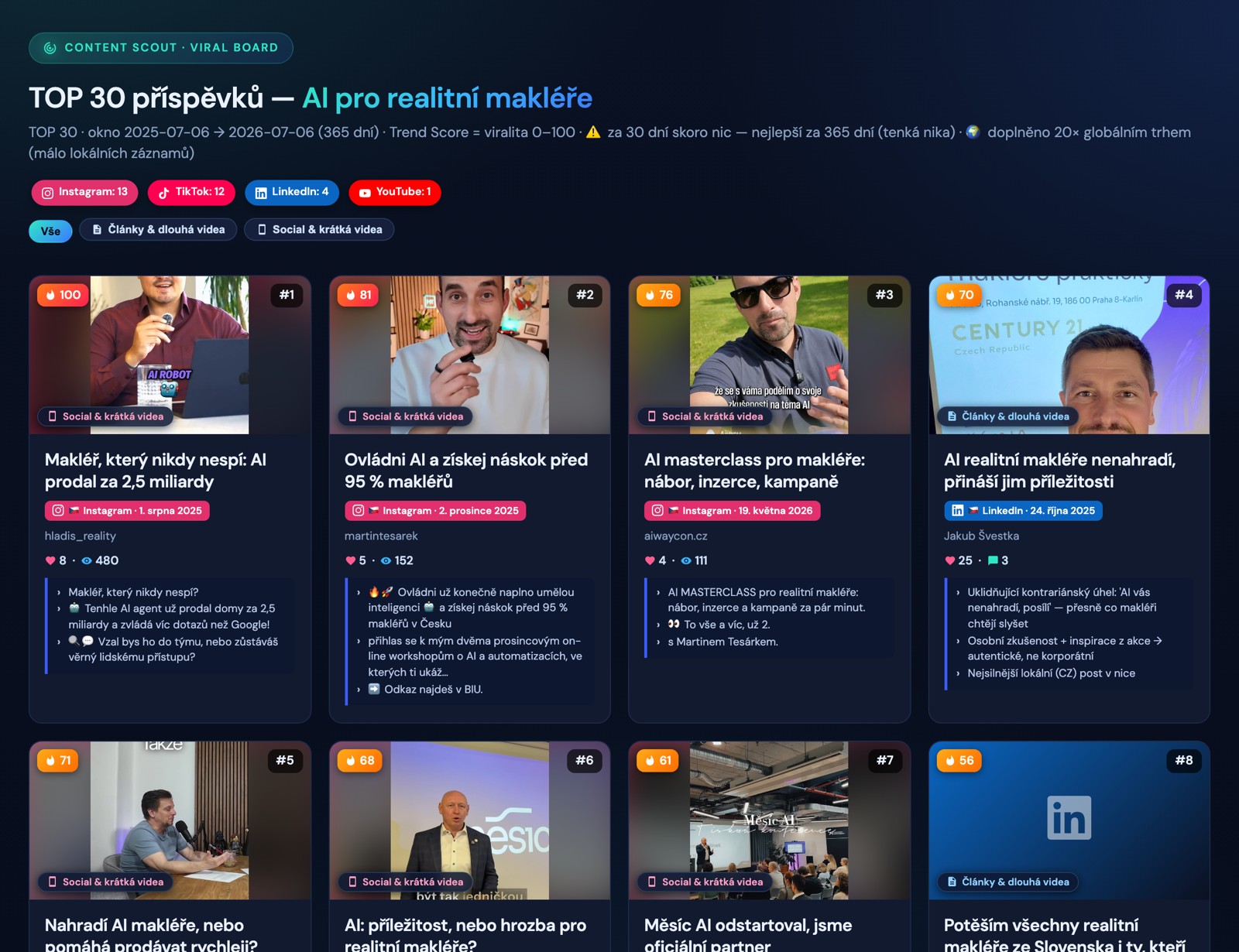This screenshot has width=1239, height=952.
Task: Open thumbnail of post #3 man with sunglasses
Action: (769, 355)
